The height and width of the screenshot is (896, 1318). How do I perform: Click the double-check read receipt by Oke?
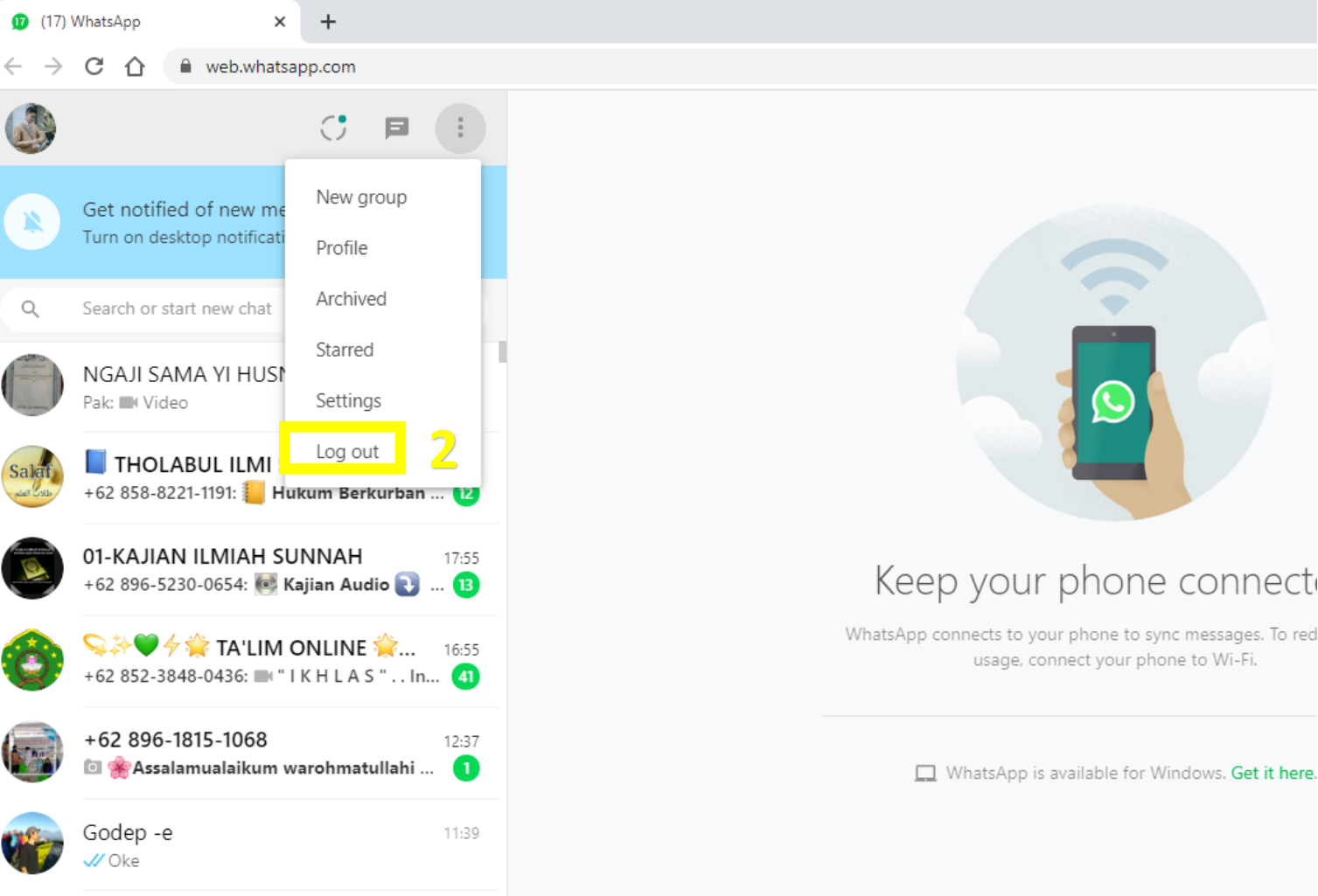pyautogui.click(x=93, y=861)
